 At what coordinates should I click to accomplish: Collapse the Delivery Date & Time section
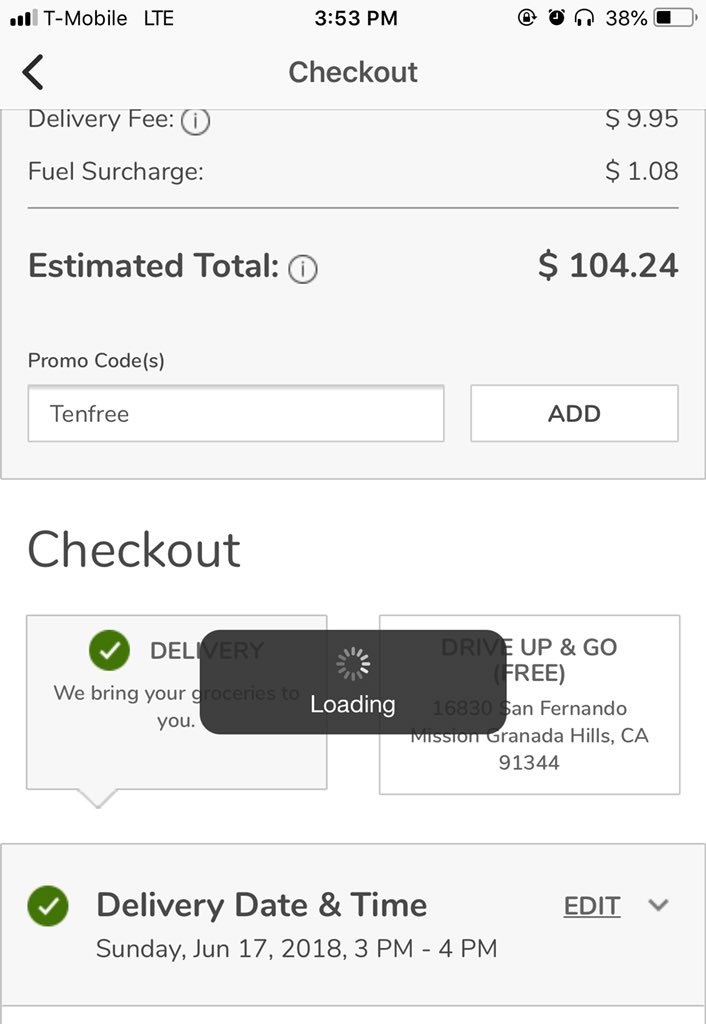[657, 905]
